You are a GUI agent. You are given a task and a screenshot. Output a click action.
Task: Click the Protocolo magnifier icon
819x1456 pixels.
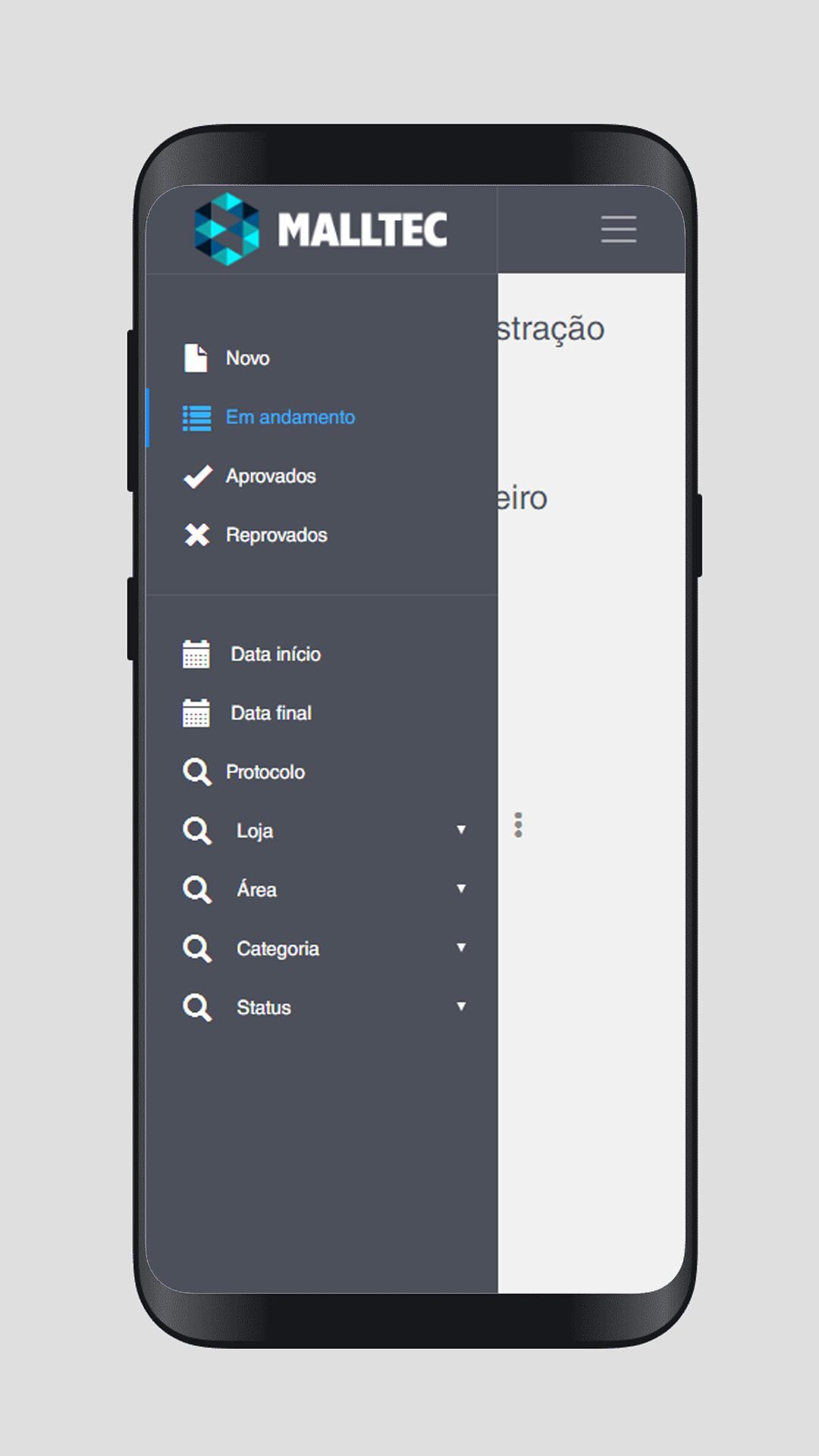tap(196, 772)
